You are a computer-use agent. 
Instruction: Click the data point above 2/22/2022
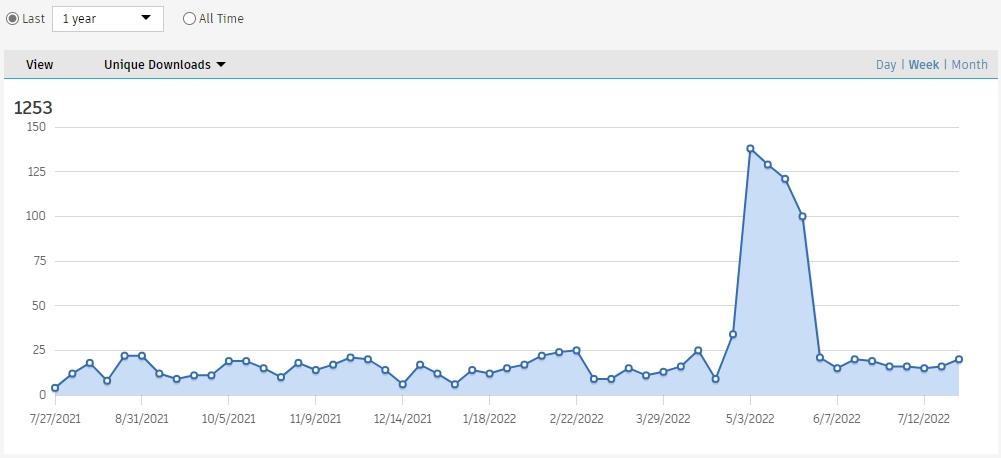(x=576, y=350)
